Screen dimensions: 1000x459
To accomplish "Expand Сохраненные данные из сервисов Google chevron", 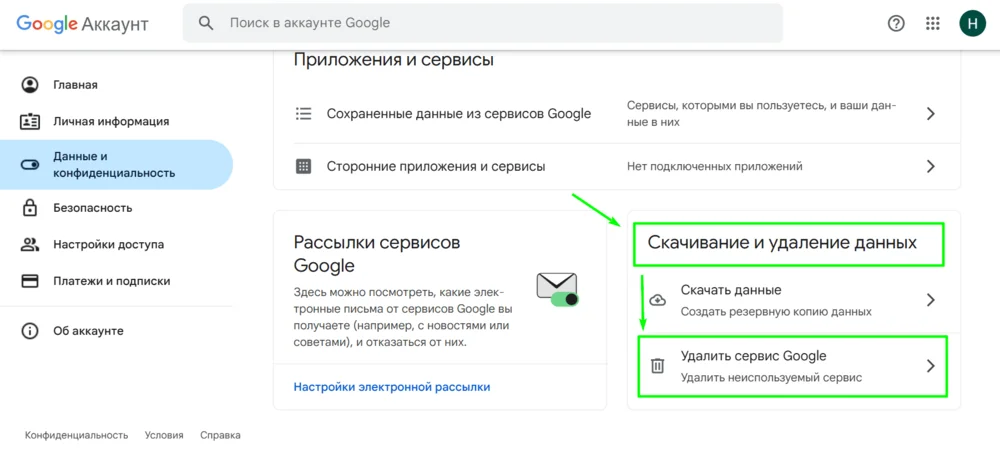I will coord(930,114).
